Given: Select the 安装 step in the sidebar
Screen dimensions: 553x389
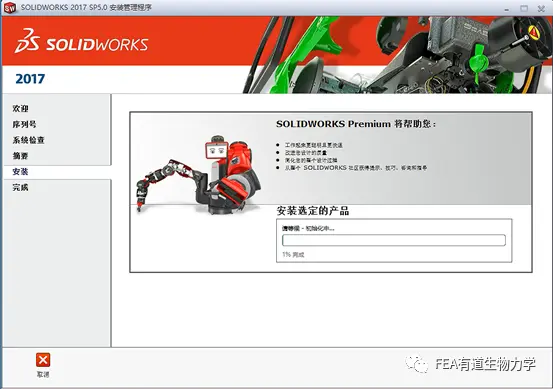Looking at the screenshot, I should pyautogui.click(x=20, y=172).
